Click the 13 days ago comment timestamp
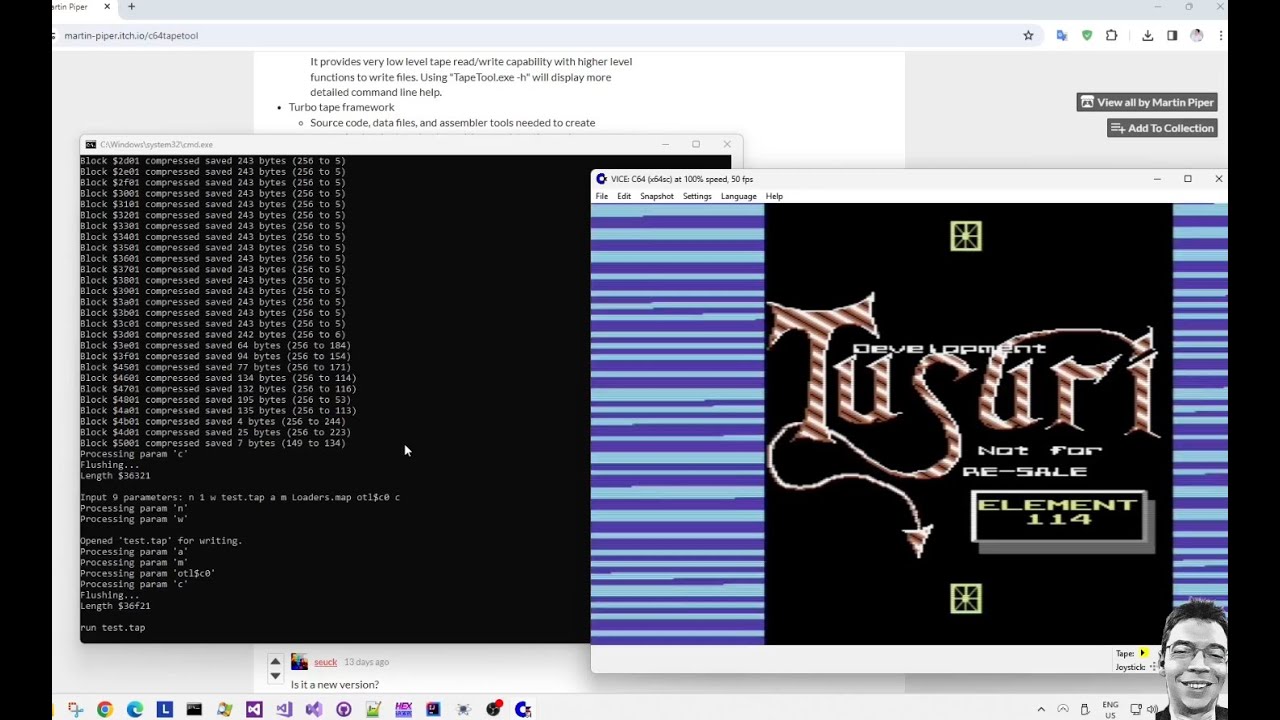Screen dimensions: 1280x720 (x=366, y=662)
